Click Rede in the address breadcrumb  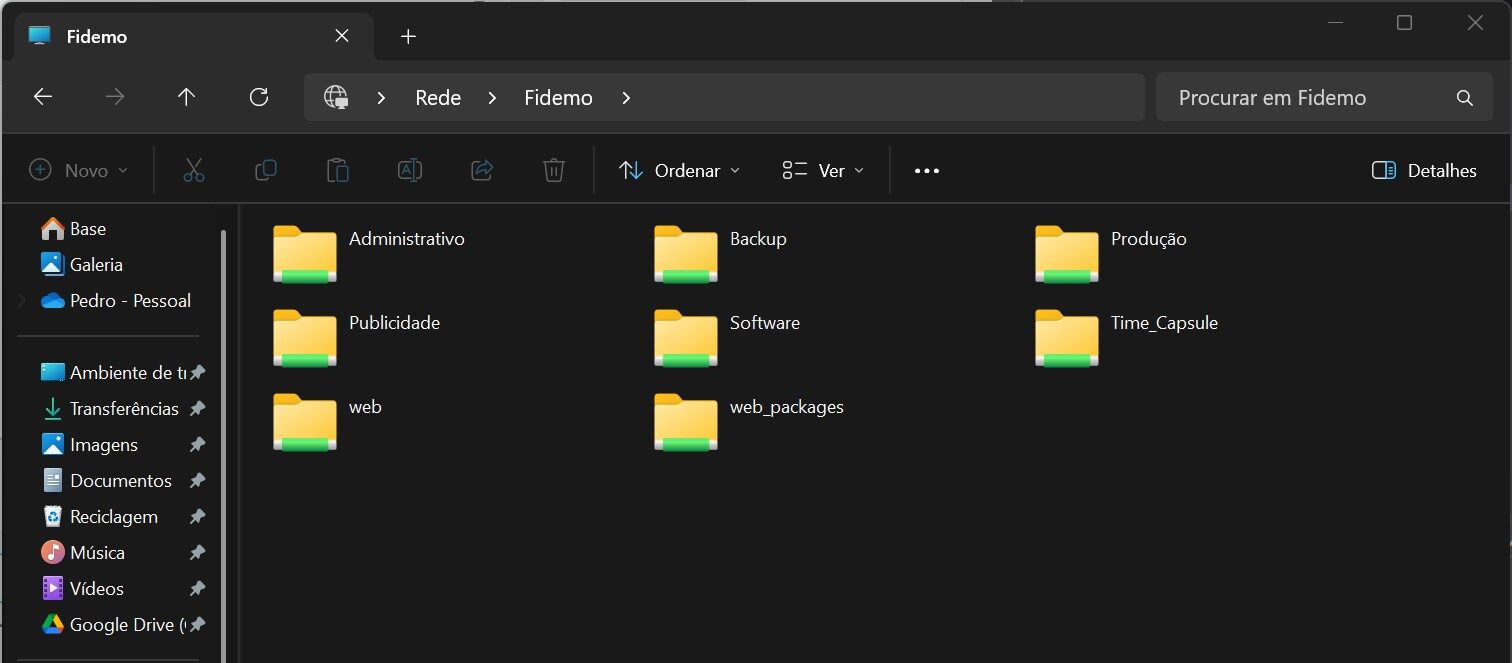tap(438, 98)
